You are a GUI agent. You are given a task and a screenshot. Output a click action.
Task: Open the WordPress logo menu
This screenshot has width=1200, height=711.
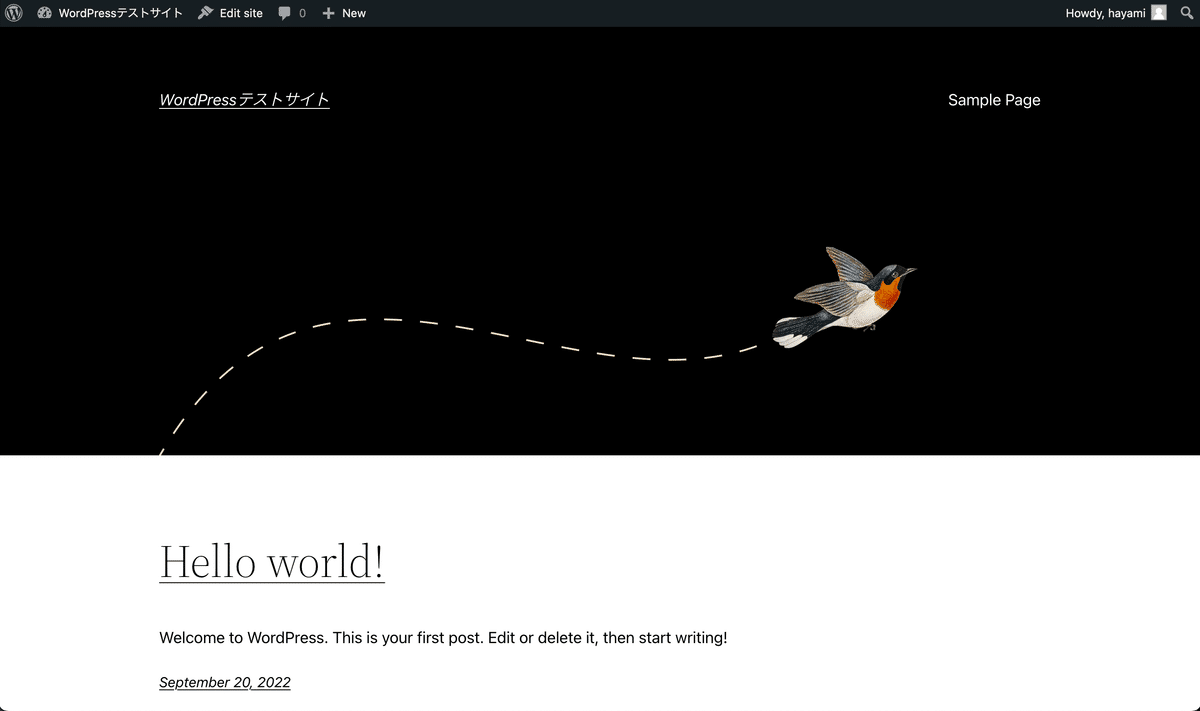(14, 13)
